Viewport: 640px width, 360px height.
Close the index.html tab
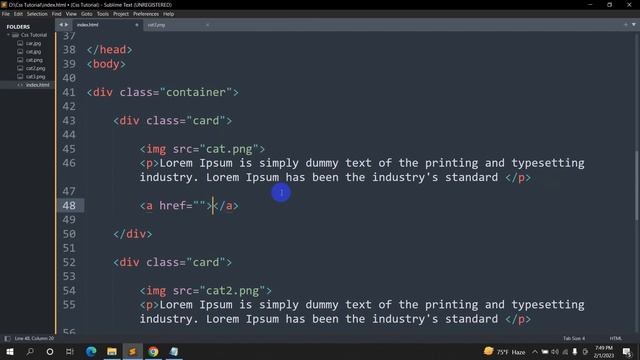click(x=137, y=25)
